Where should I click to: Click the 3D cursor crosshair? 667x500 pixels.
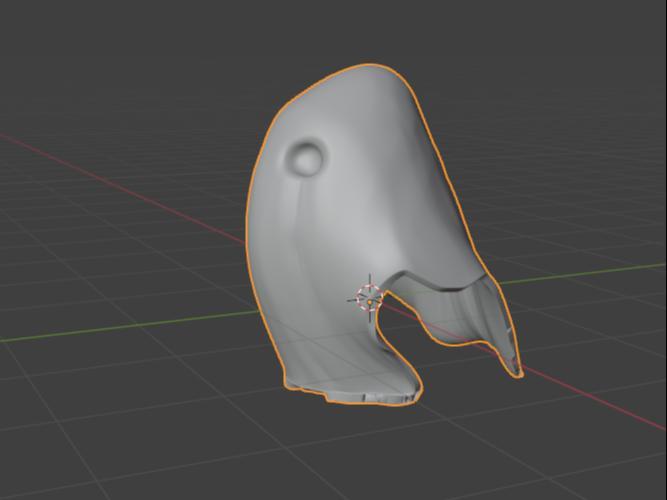pos(369,298)
